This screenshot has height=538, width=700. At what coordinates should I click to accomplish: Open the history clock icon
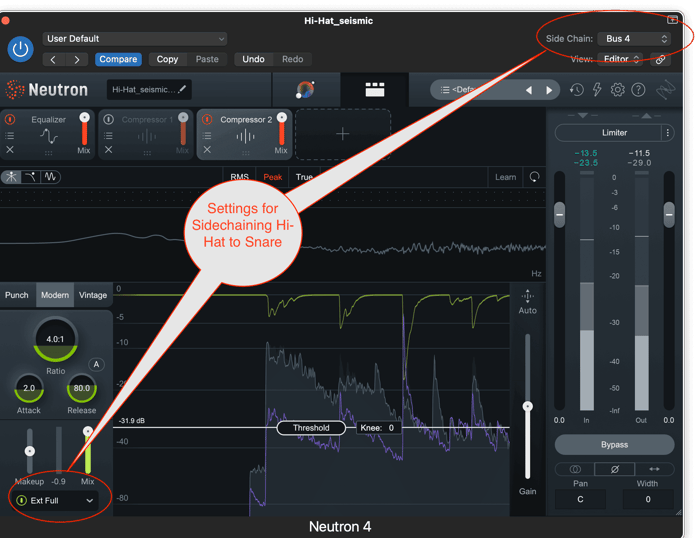coord(576,90)
